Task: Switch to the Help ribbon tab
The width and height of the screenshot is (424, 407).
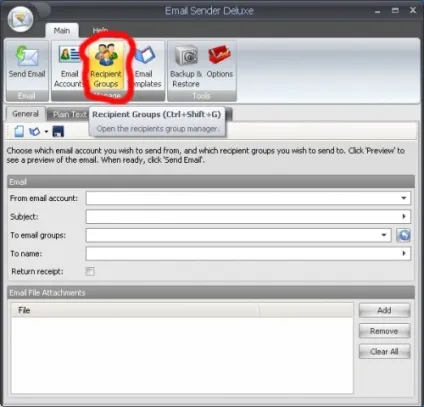Action: click(x=100, y=31)
